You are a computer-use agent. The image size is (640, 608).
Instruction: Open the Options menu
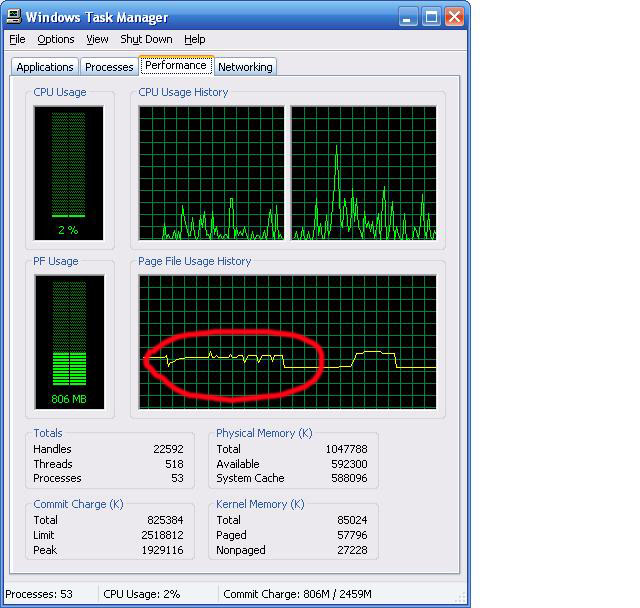coord(56,39)
